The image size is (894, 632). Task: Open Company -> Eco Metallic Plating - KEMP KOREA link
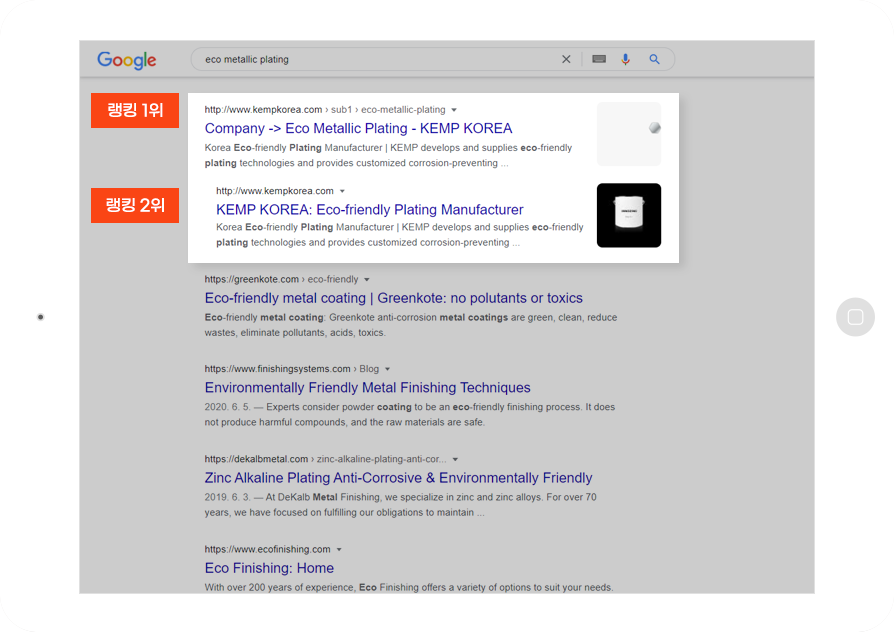(359, 128)
